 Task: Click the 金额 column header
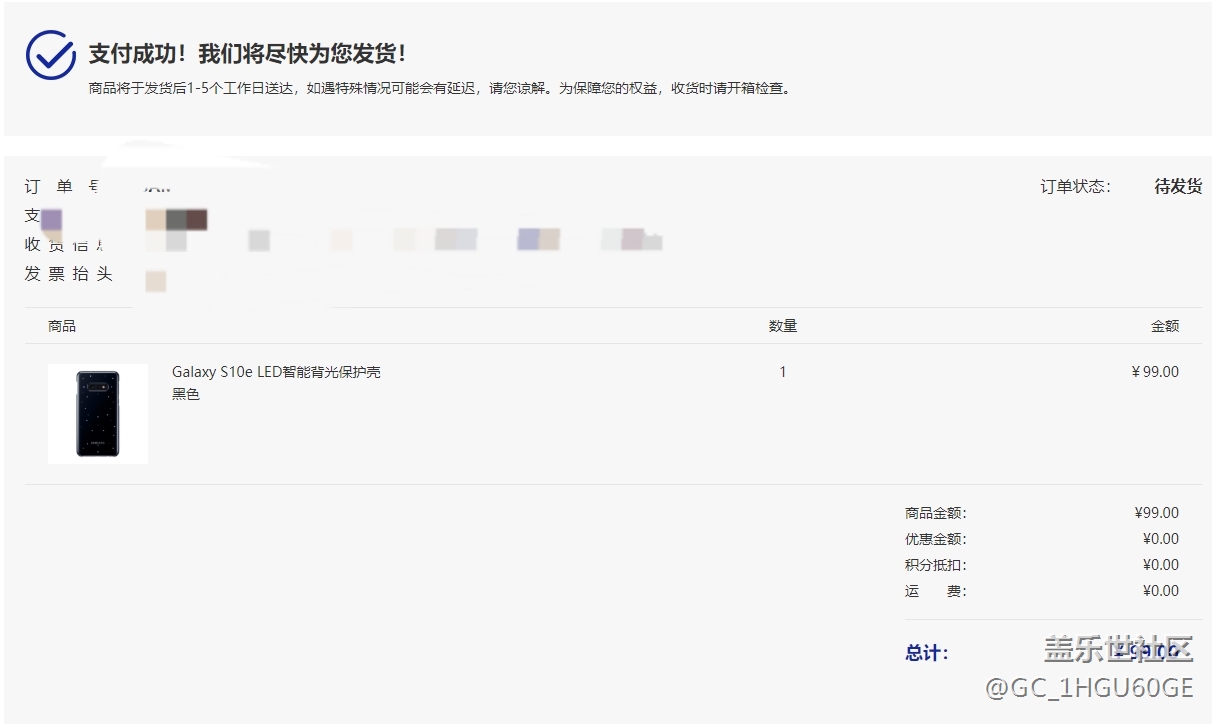pos(1164,326)
